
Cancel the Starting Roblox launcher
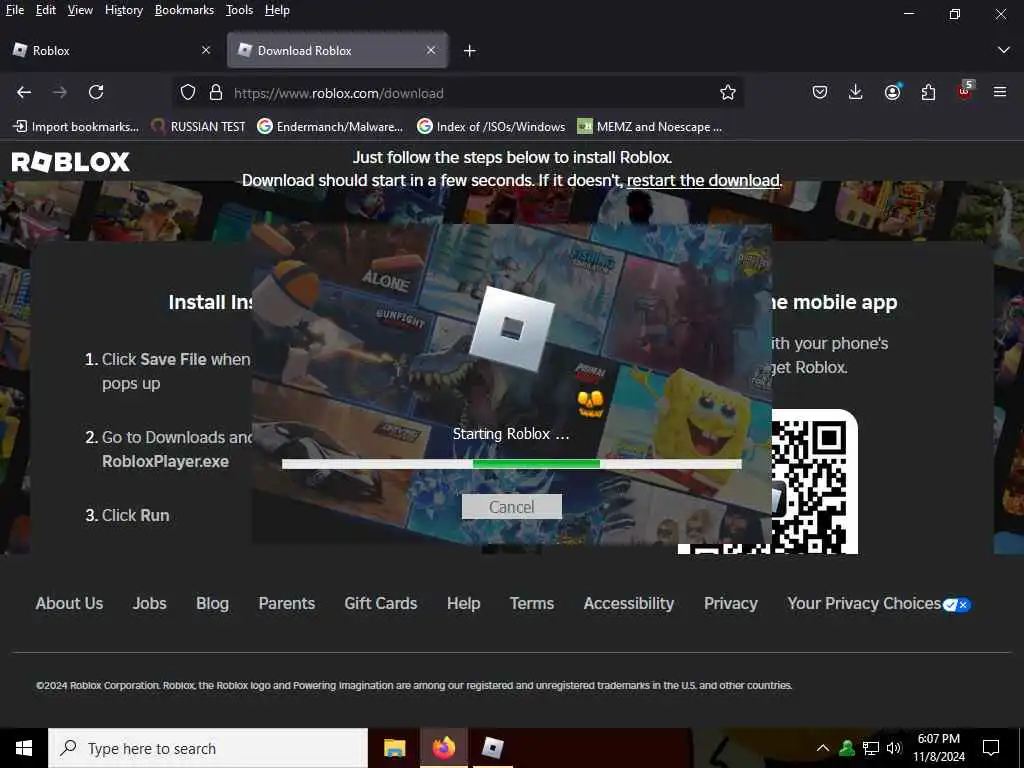(x=511, y=507)
